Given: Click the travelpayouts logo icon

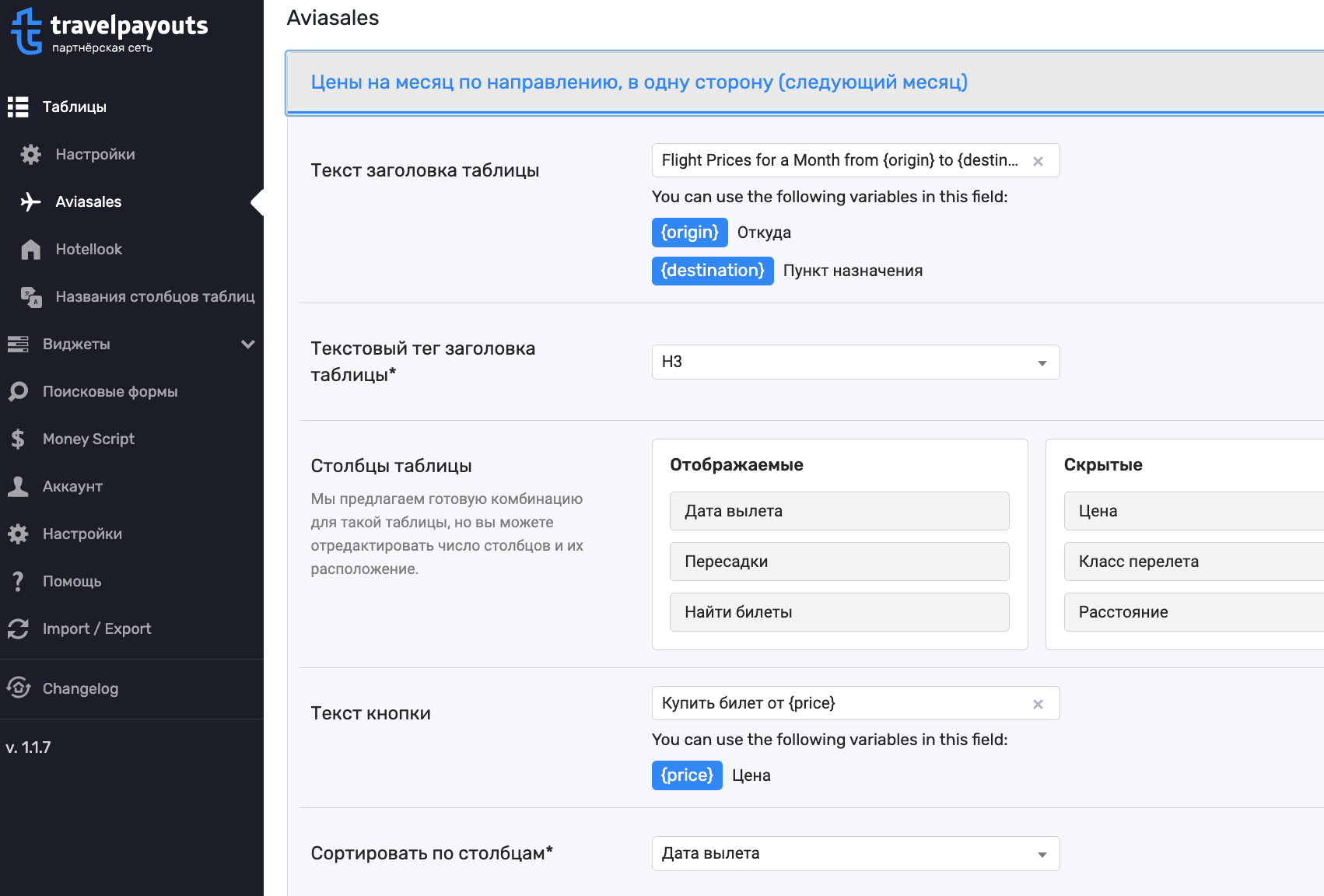Looking at the screenshot, I should [x=26, y=31].
